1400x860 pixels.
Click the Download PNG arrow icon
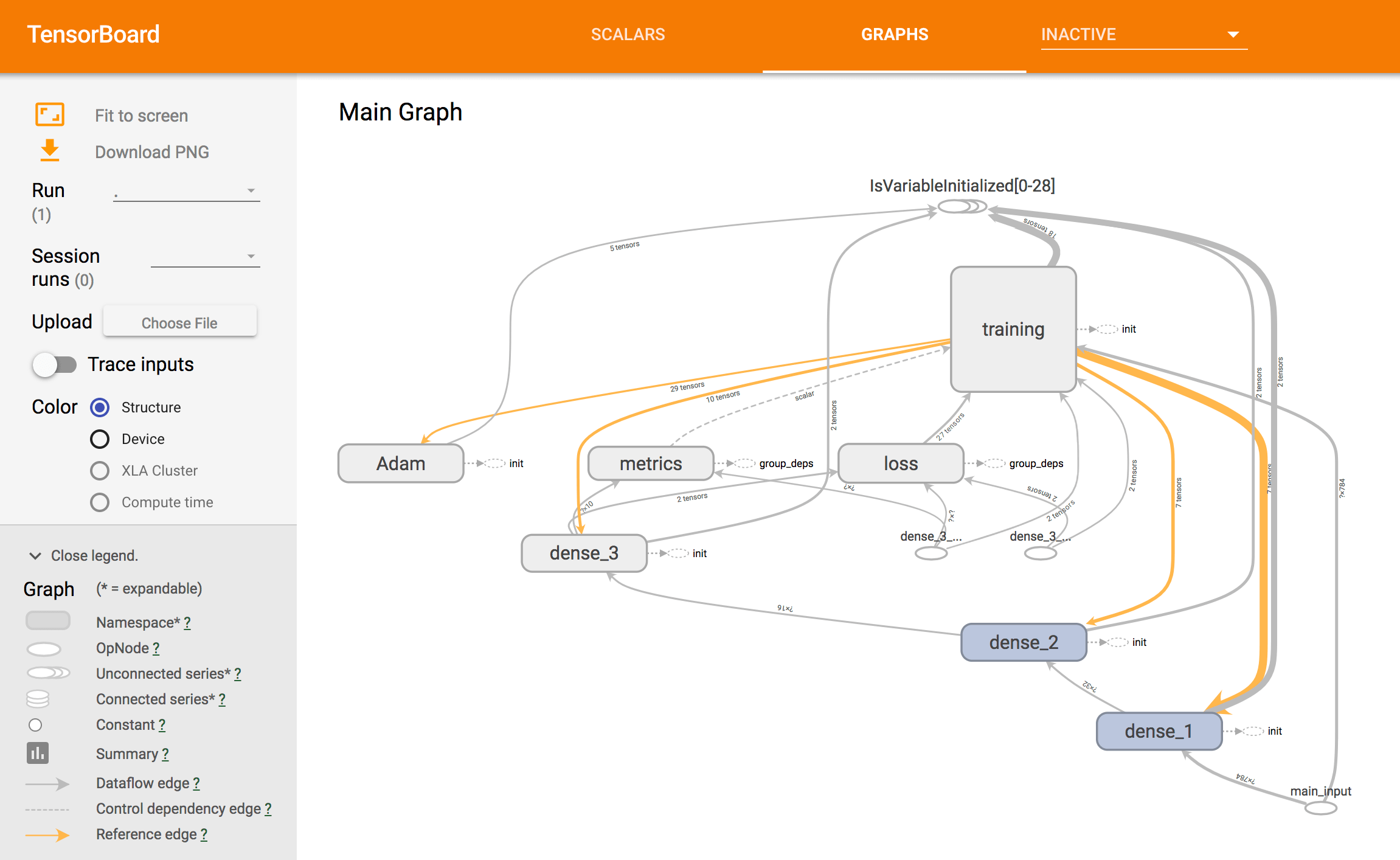(x=49, y=150)
